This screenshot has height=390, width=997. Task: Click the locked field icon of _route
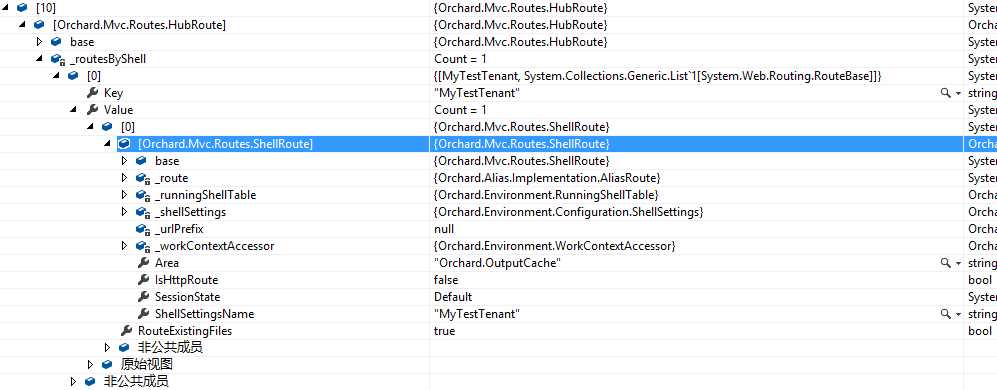tap(142, 178)
